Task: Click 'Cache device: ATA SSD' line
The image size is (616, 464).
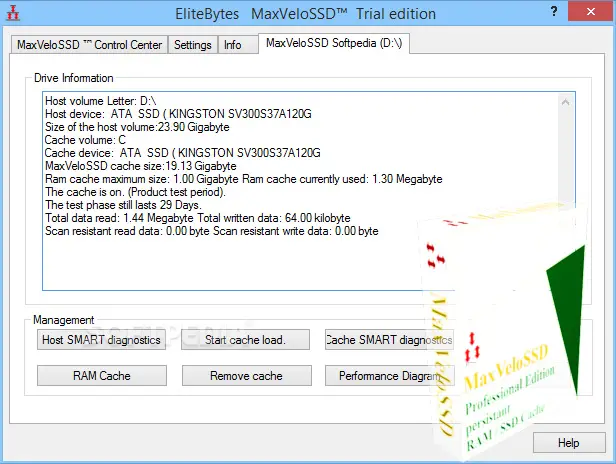Action: (183, 153)
